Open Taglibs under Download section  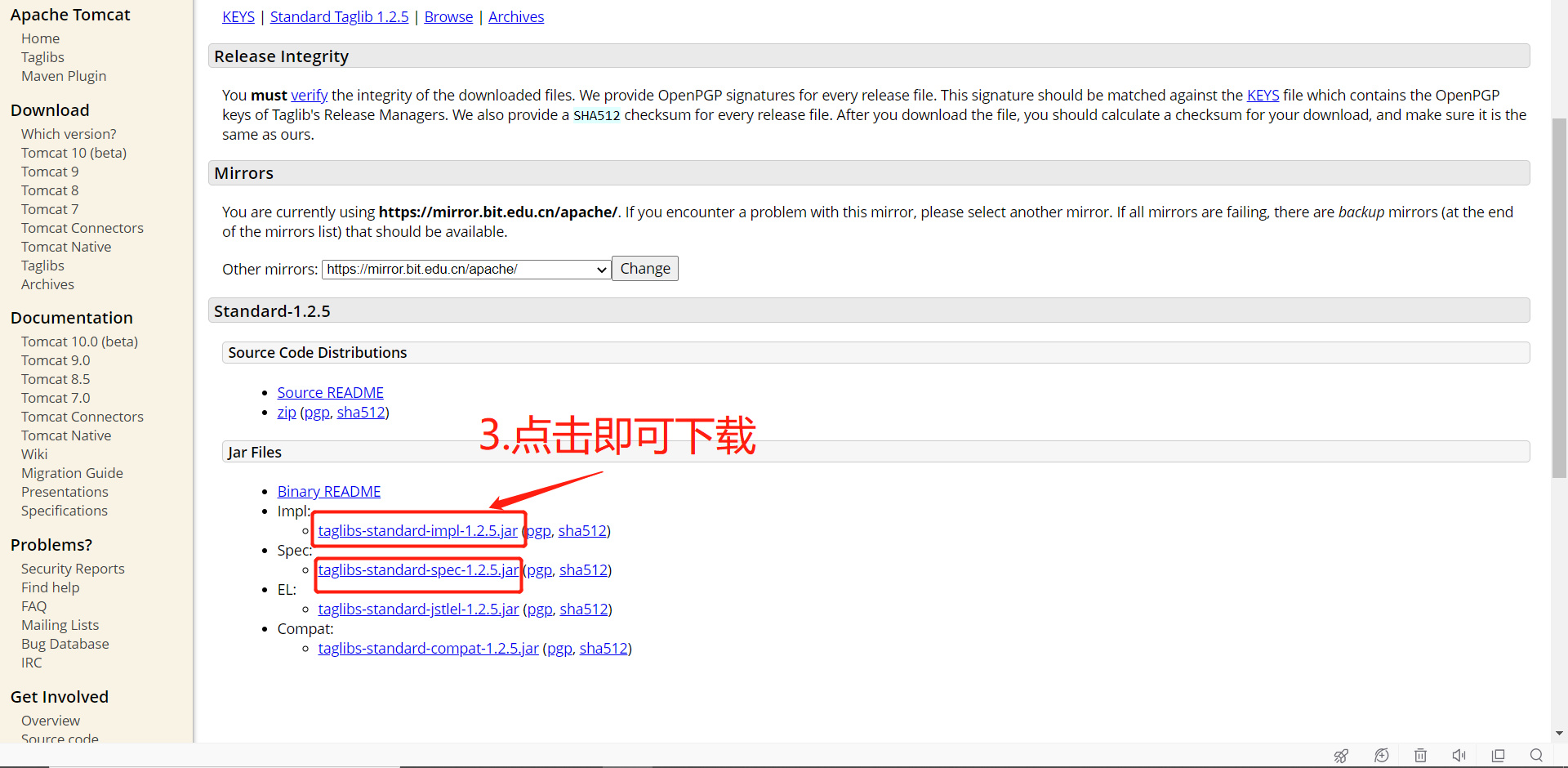pyautogui.click(x=42, y=266)
